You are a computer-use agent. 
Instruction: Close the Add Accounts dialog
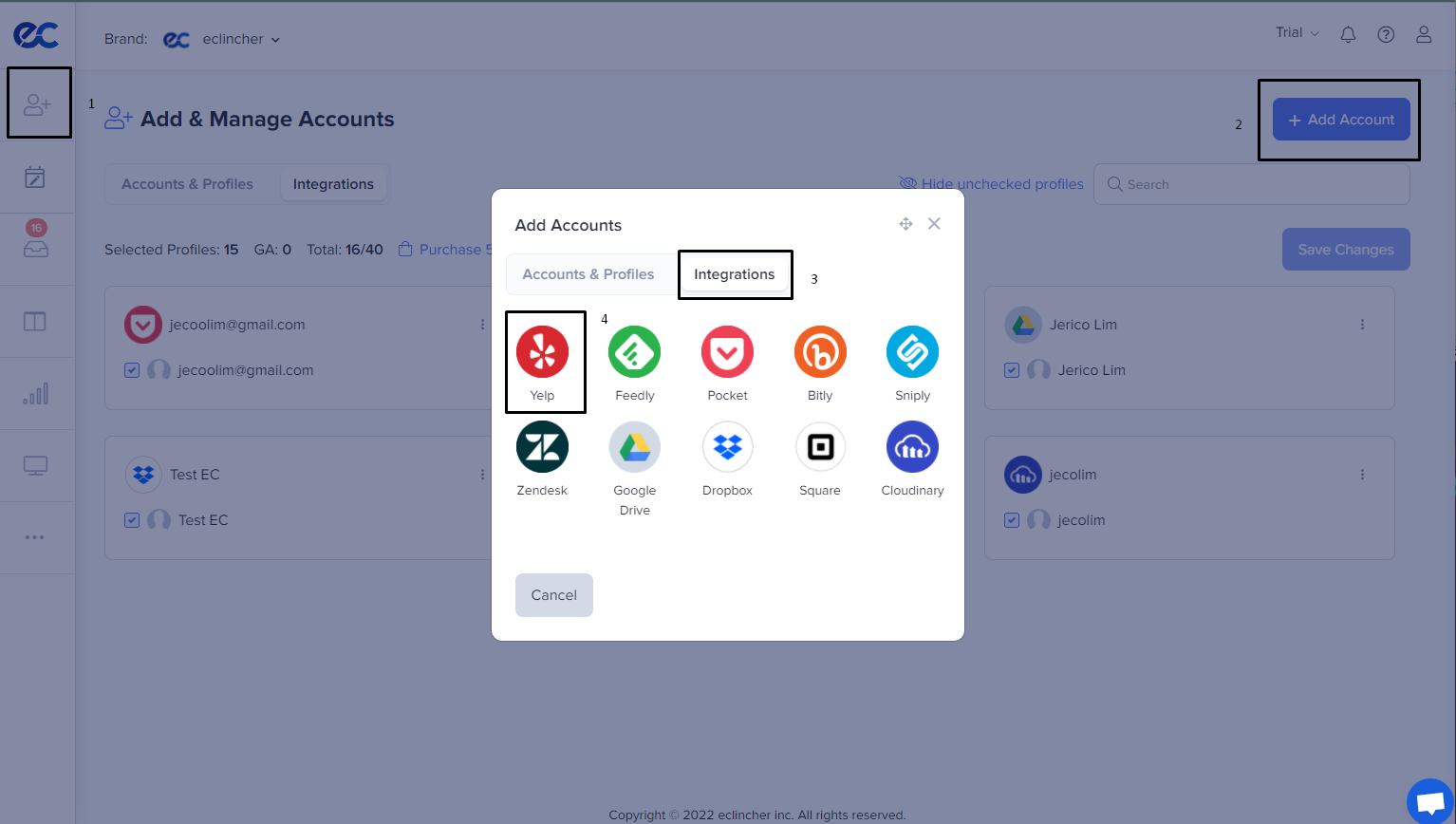tap(934, 224)
